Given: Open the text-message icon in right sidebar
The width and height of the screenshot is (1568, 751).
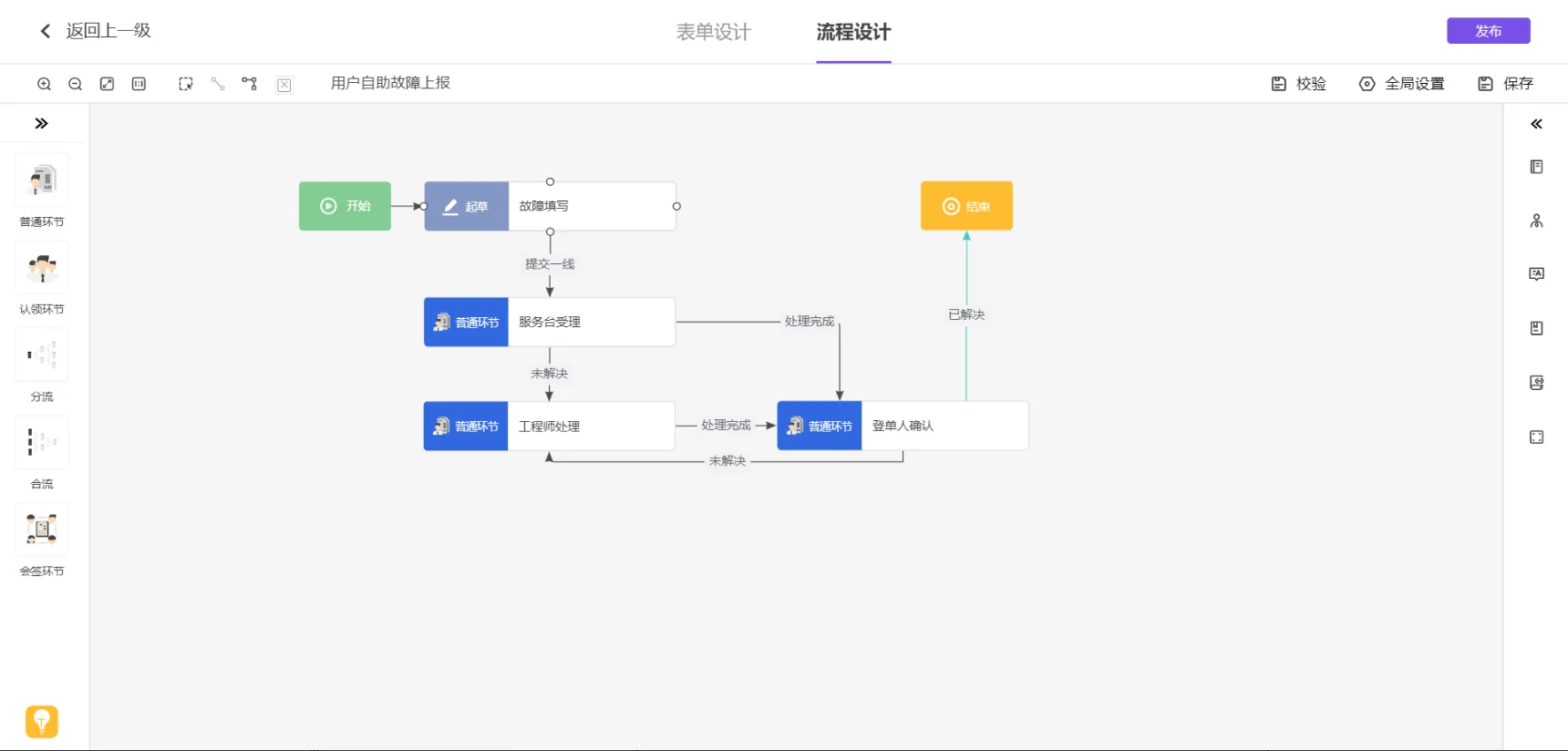Looking at the screenshot, I should point(1536,274).
